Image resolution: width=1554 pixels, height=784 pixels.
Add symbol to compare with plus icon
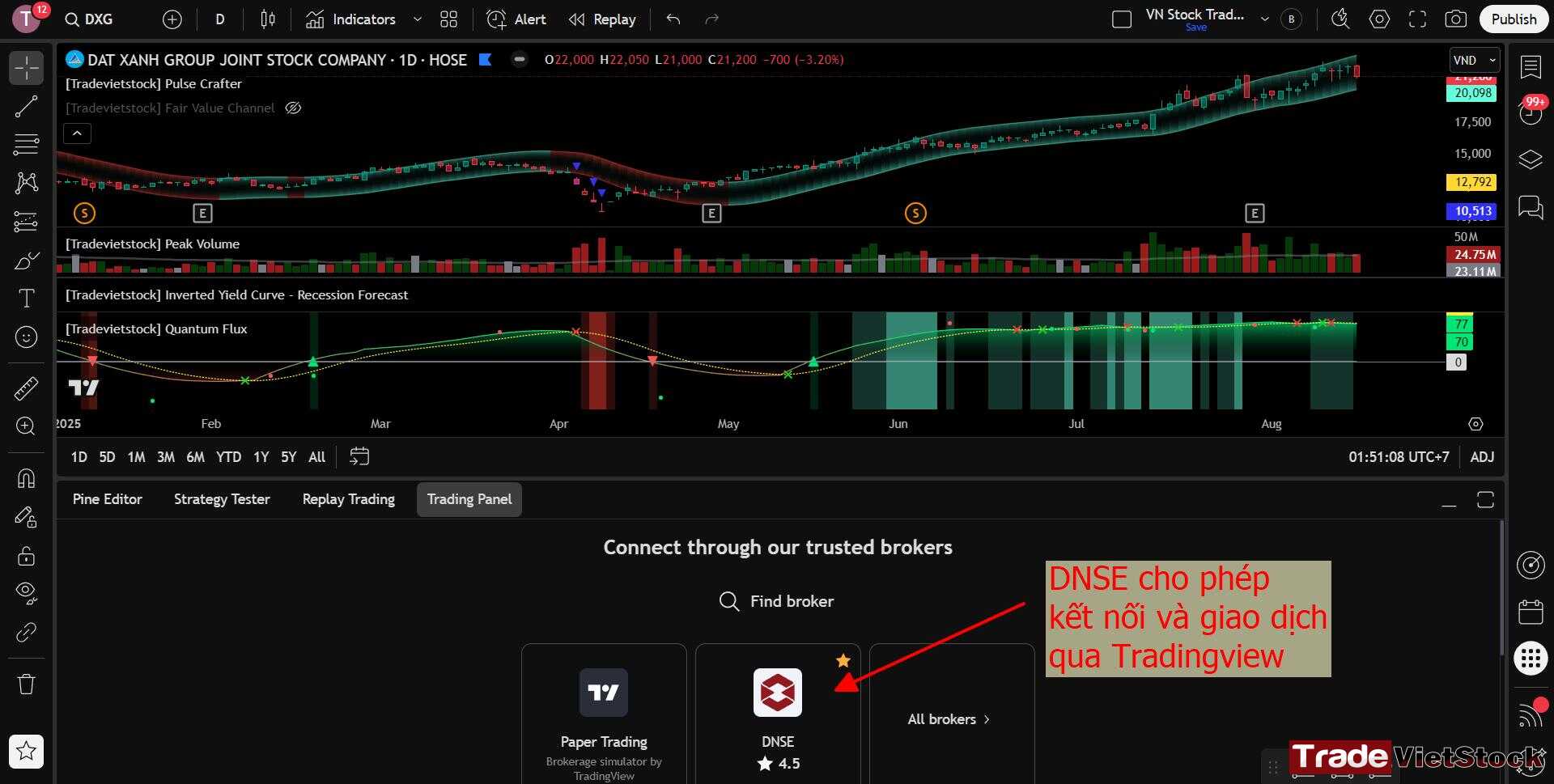click(172, 19)
